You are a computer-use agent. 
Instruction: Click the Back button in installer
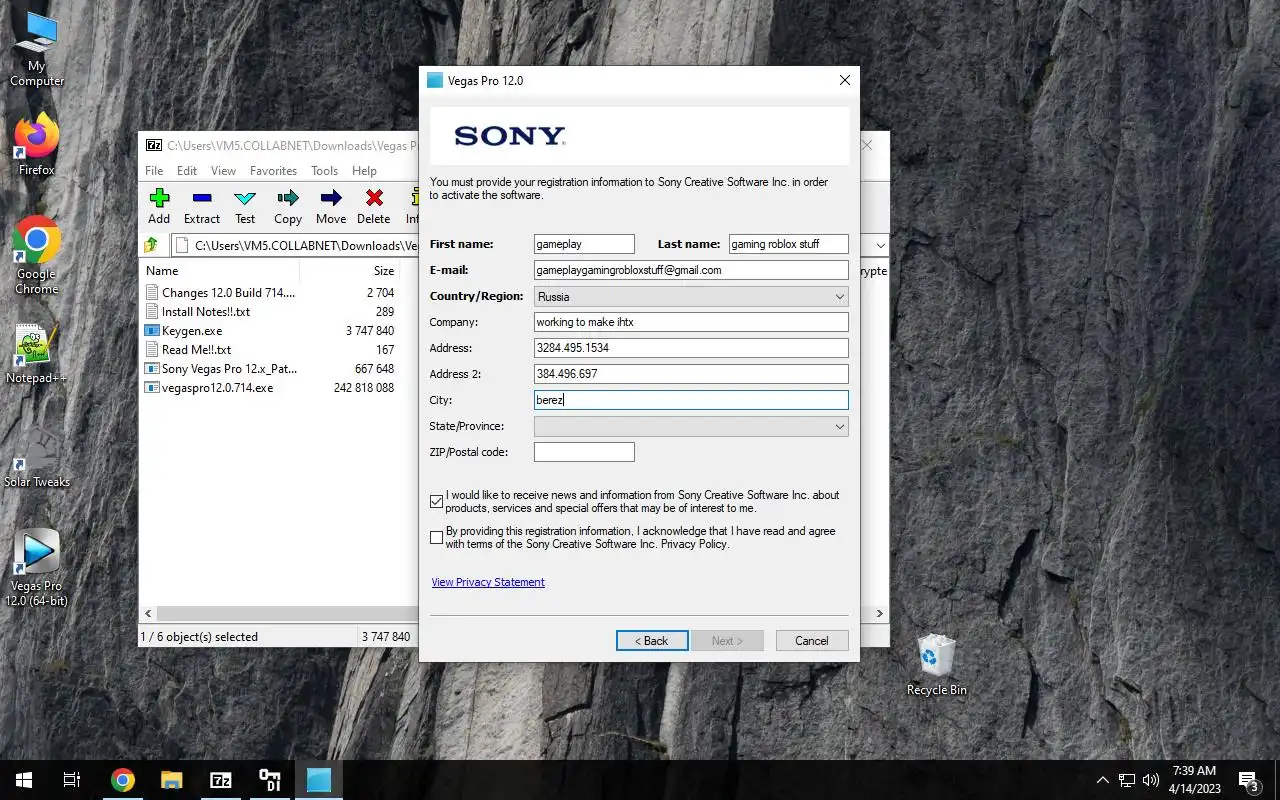coord(652,640)
